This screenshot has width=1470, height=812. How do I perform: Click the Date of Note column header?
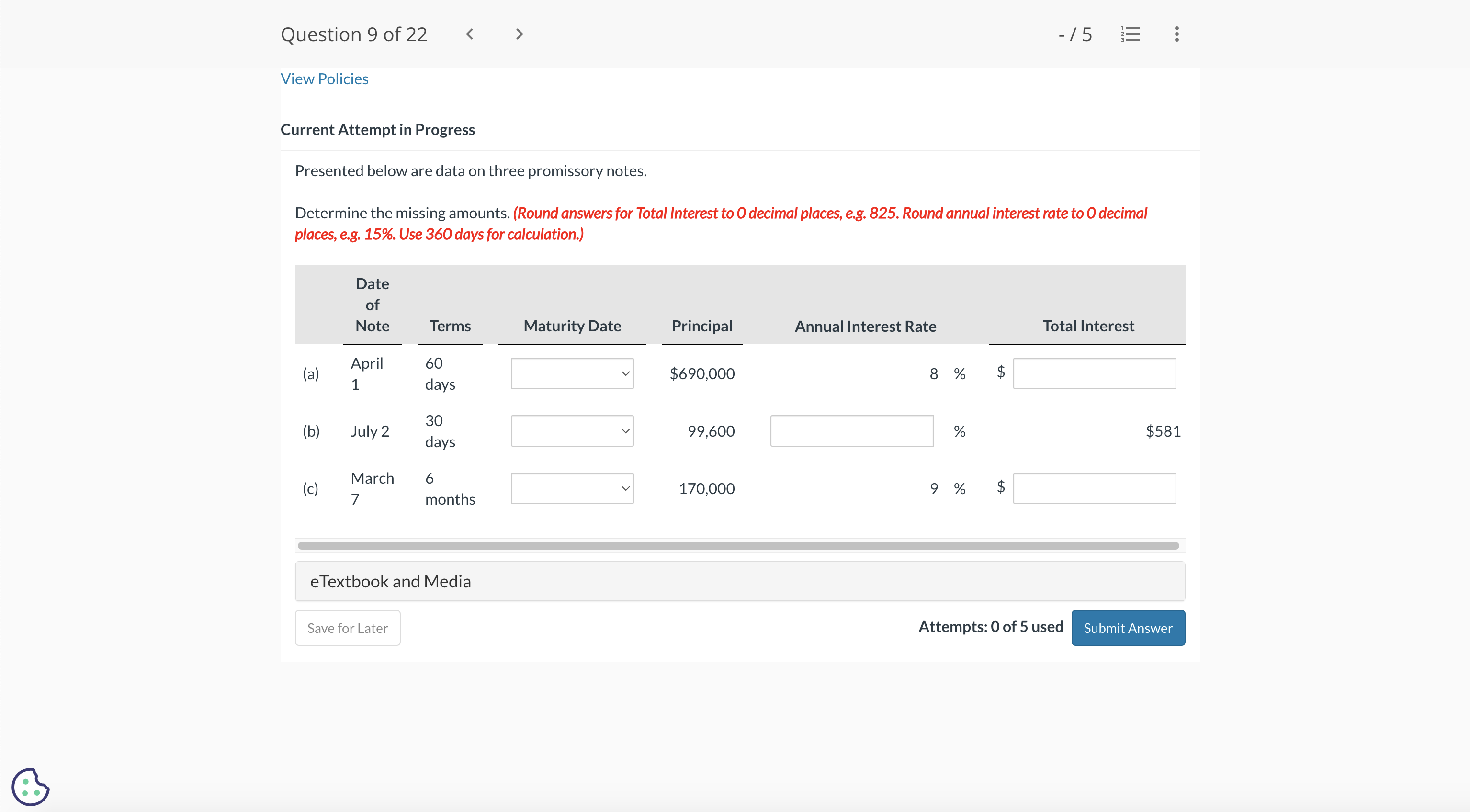click(x=372, y=304)
